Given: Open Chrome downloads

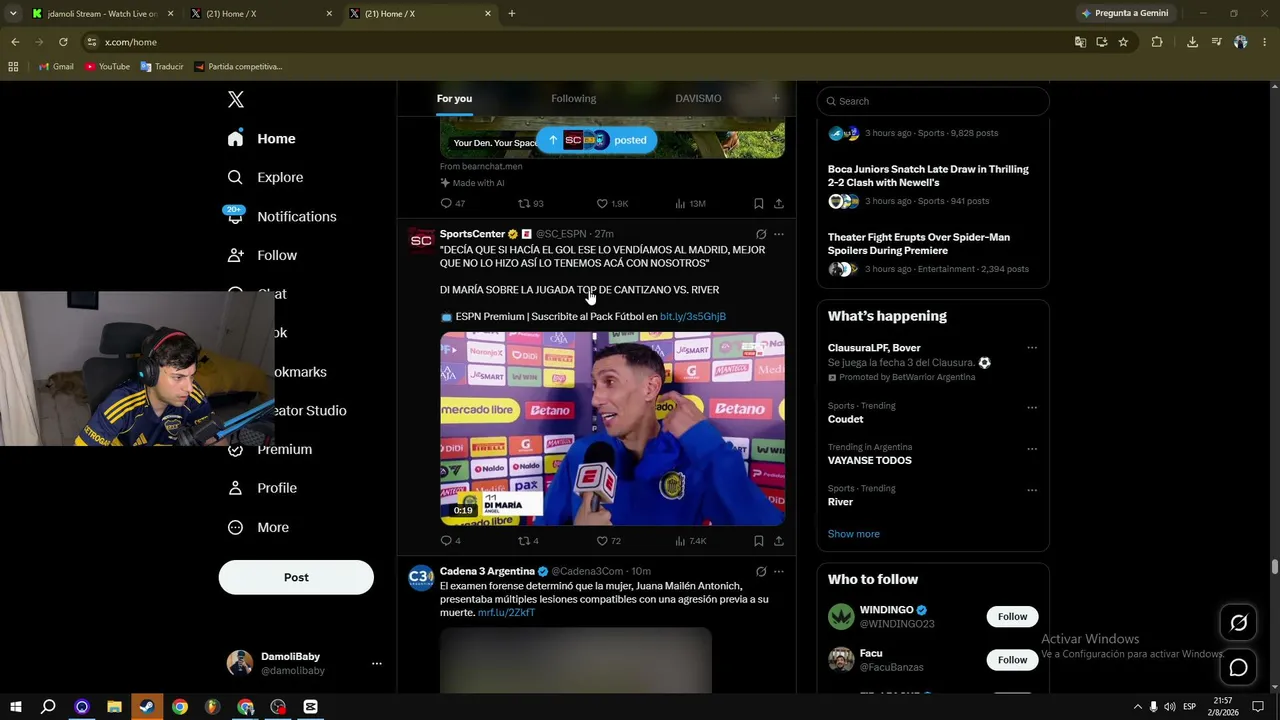Looking at the screenshot, I should click(1192, 42).
